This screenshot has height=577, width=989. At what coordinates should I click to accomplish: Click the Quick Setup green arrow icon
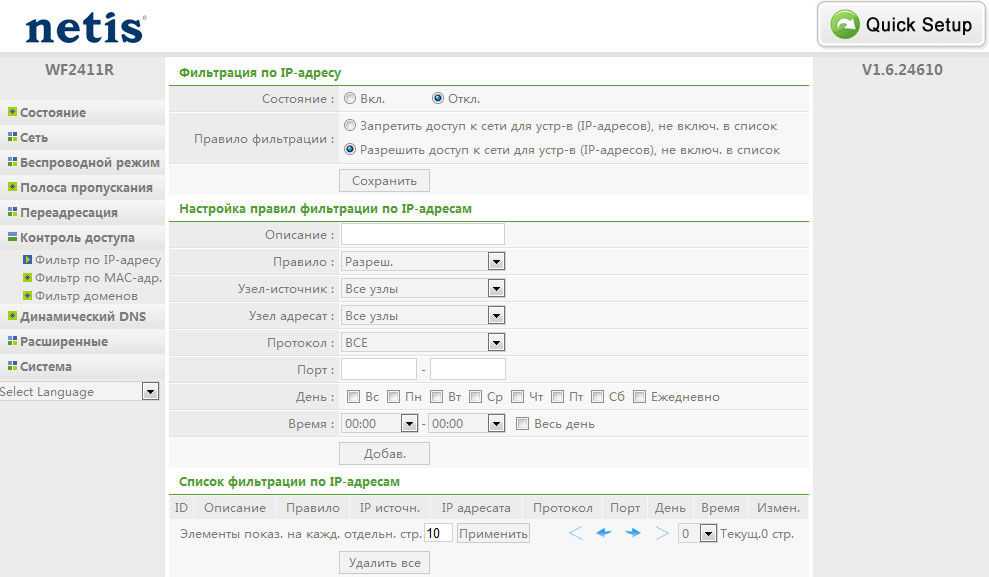[x=845, y=25]
